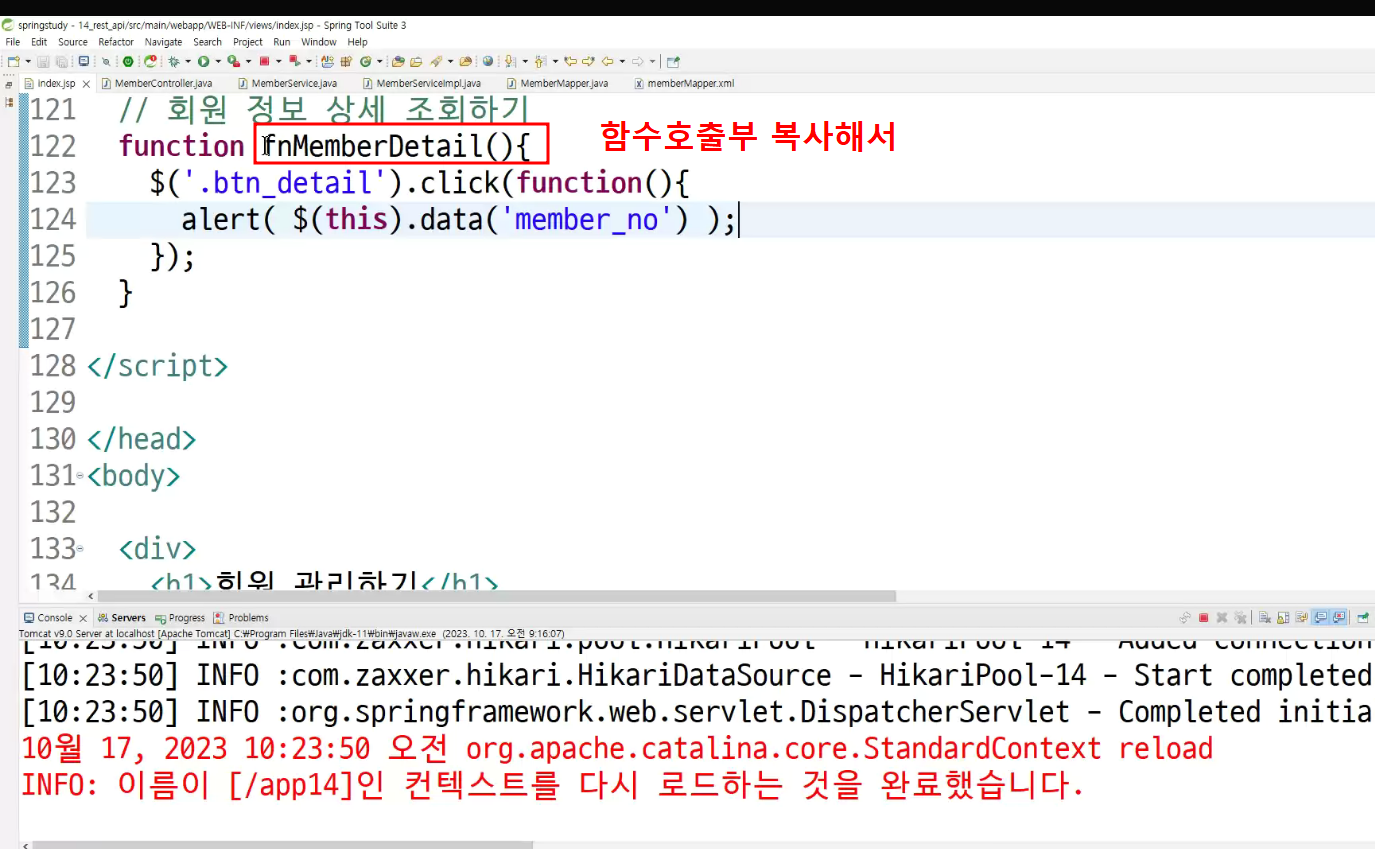Click the Open Type icon in toolbar
The width and height of the screenshot is (1375, 849).
398,61
